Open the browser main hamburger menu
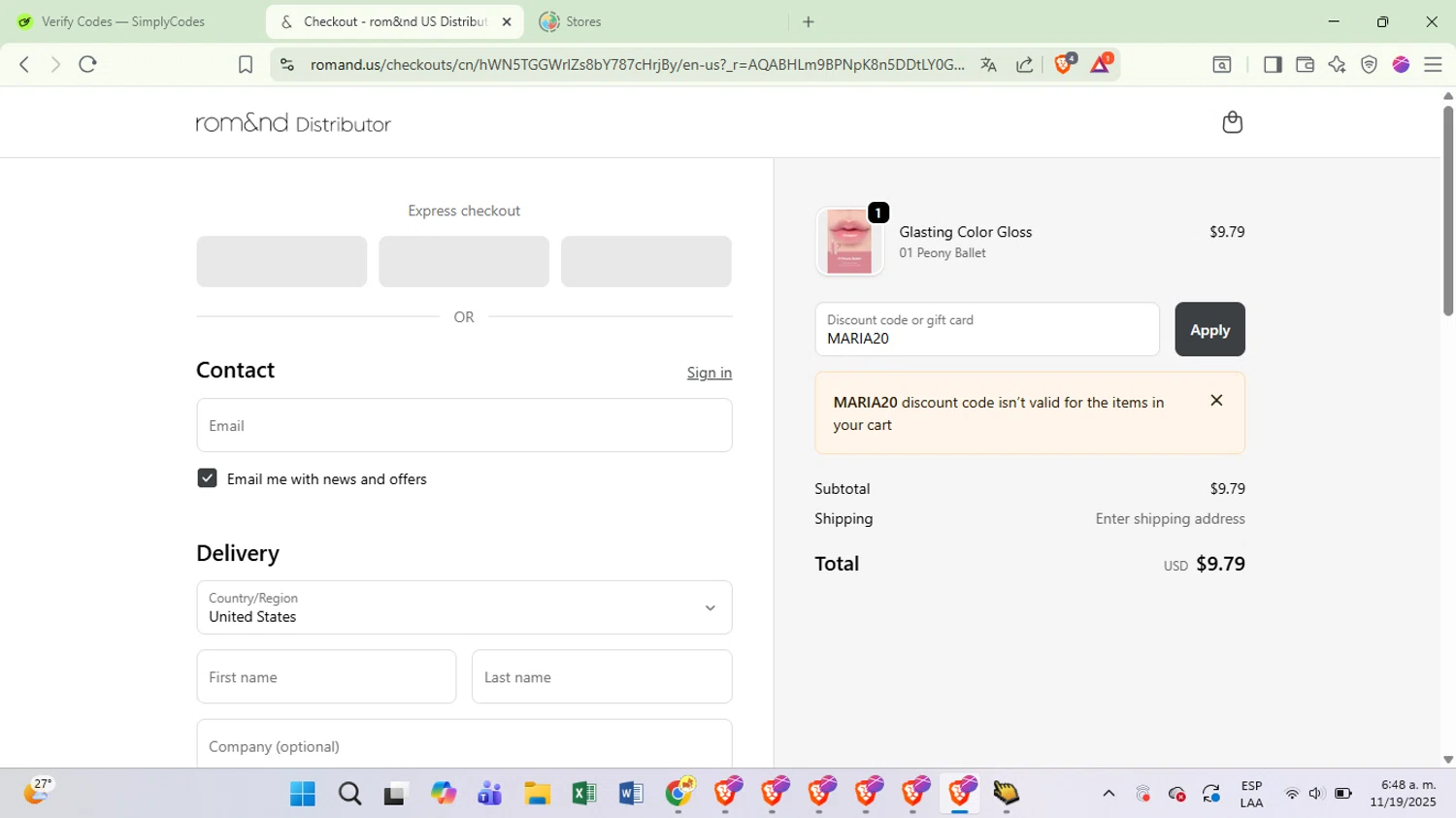 1433,64
